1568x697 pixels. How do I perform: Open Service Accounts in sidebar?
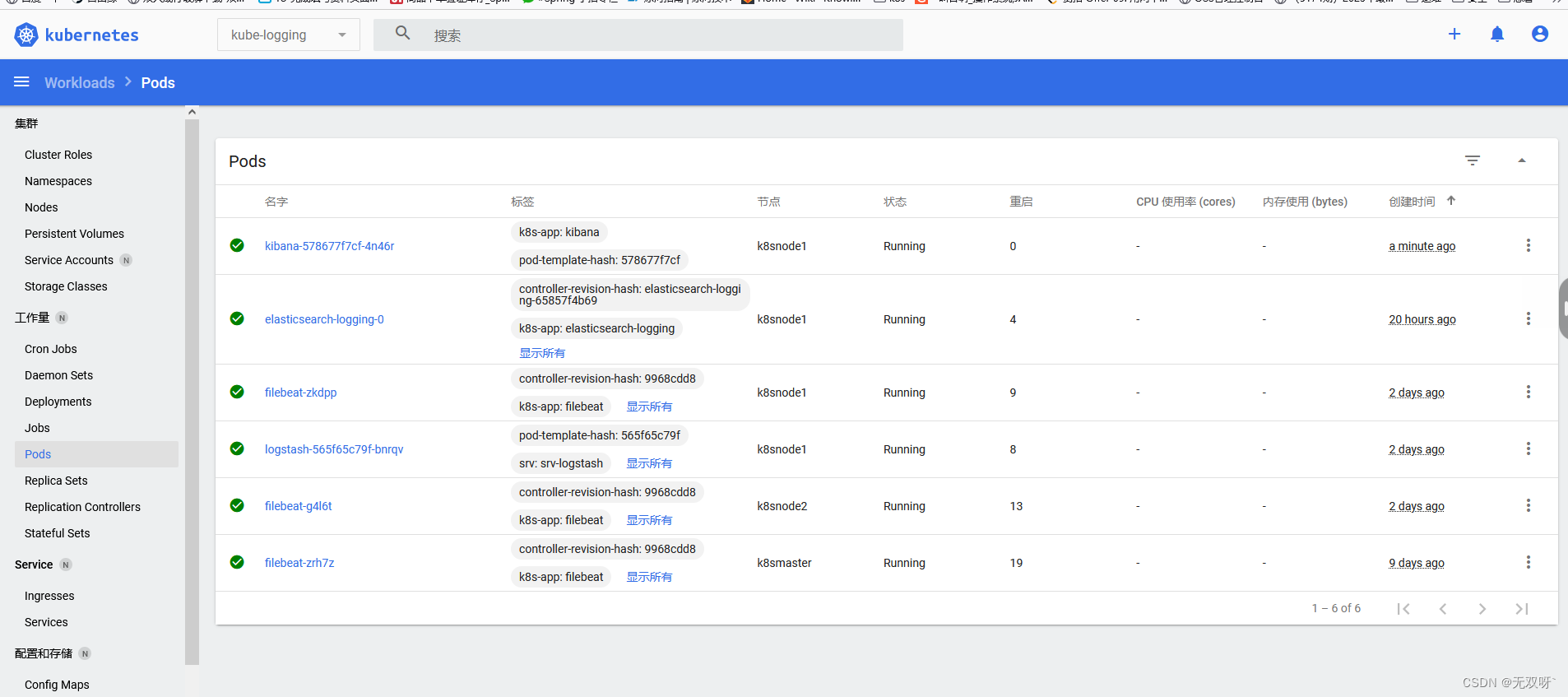[69, 260]
